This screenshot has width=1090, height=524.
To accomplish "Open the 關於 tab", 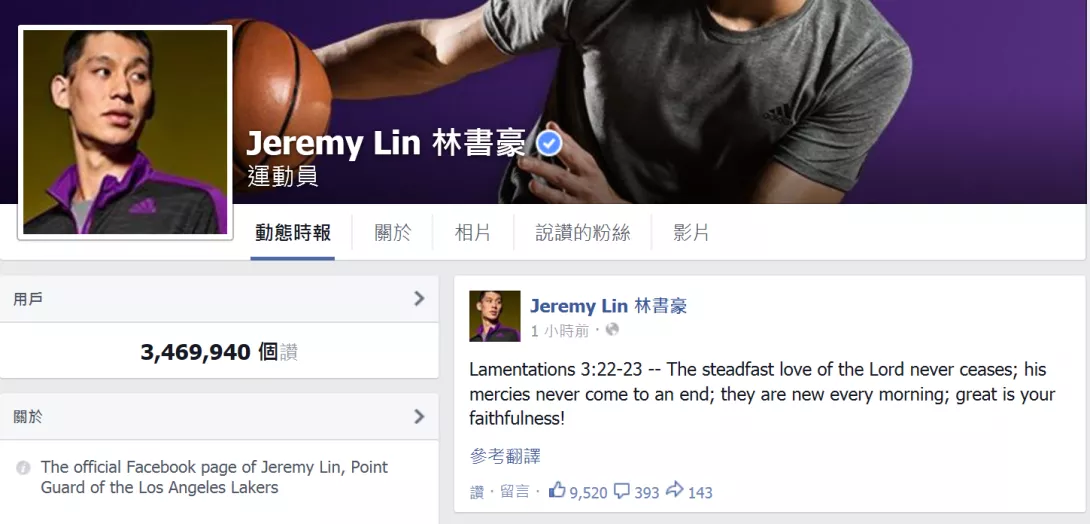I will tap(393, 233).
